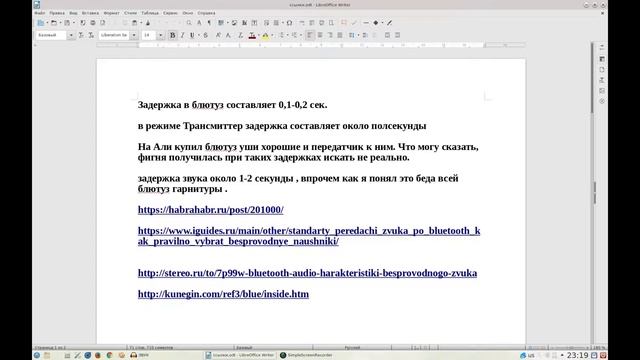Image resolution: width=640 pixels, height=360 pixels.
Task: Toggle formatting marks pilcrow icon
Action: (x=209, y=23)
